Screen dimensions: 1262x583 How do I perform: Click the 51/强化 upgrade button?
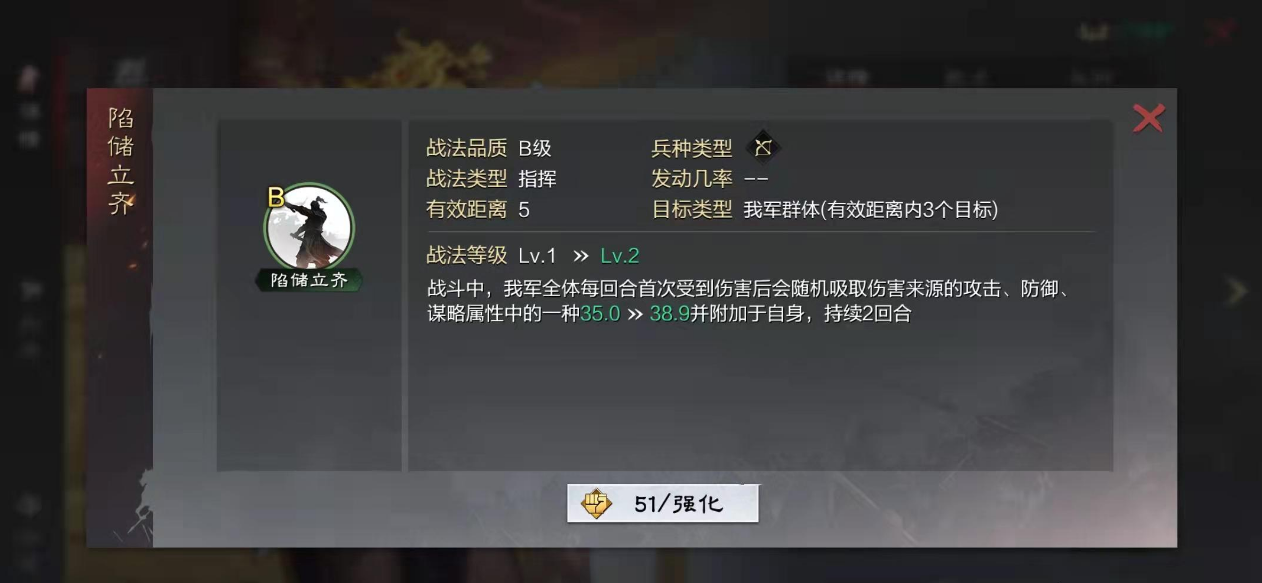click(x=662, y=504)
